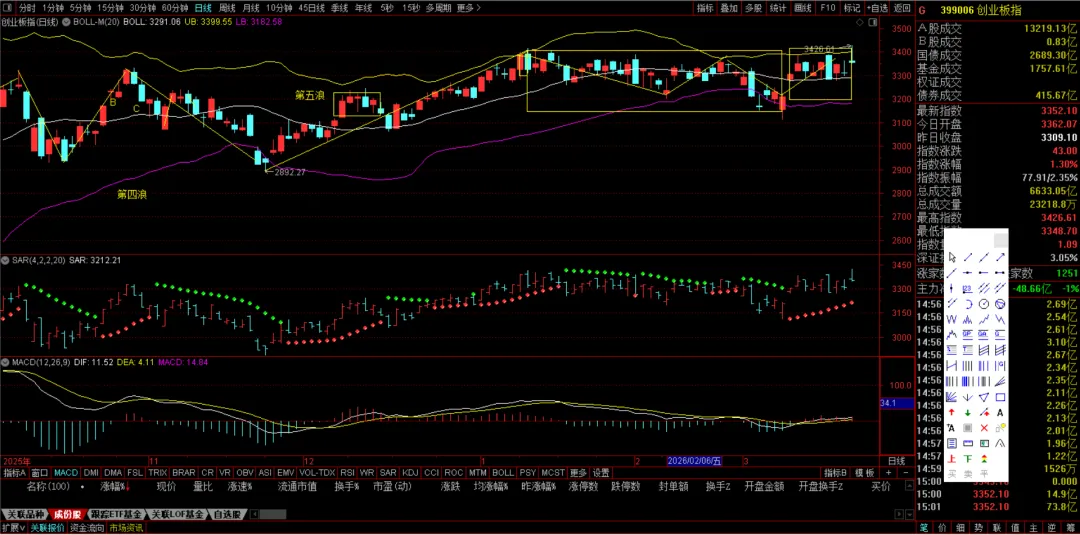Click the lightbulb icon in drawing palette

pos(1000,427)
